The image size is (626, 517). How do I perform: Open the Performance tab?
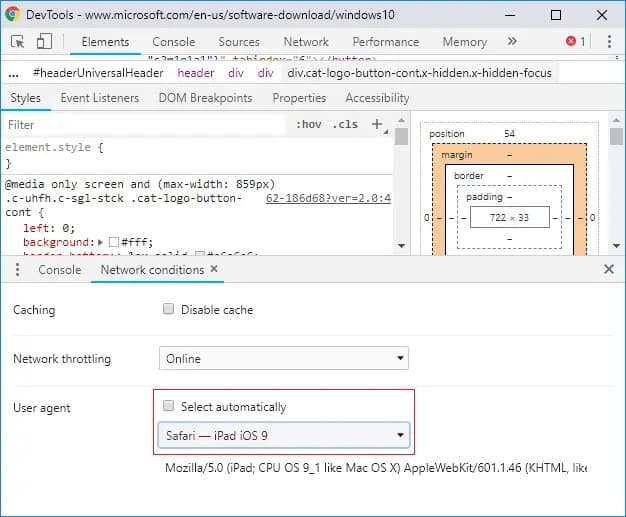click(386, 42)
